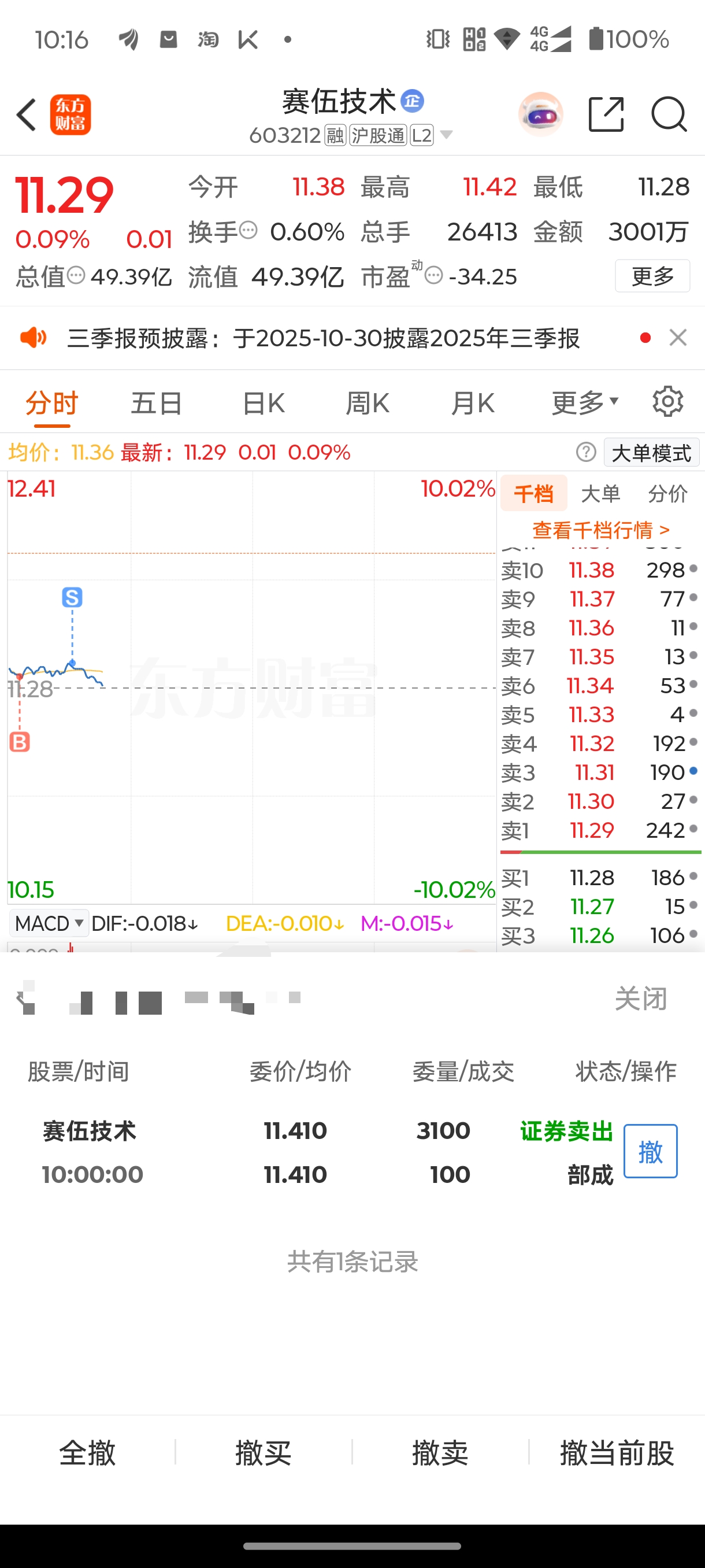
Task: Select the 分价 order book tab
Action: tap(667, 494)
